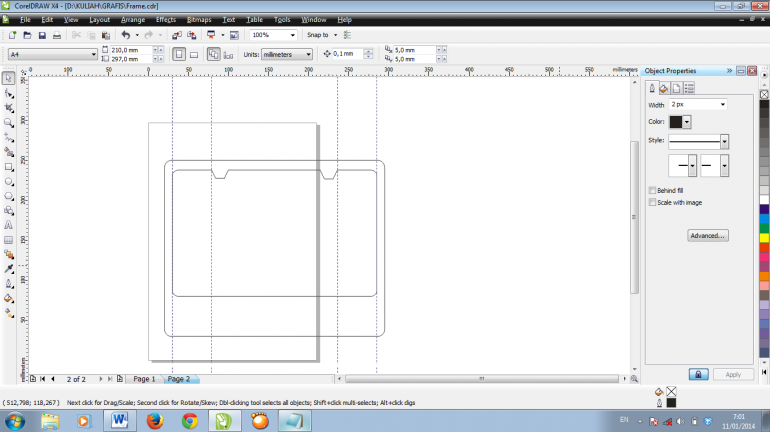Go to the first page button
The width and height of the screenshot is (770, 432).
[42, 379]
